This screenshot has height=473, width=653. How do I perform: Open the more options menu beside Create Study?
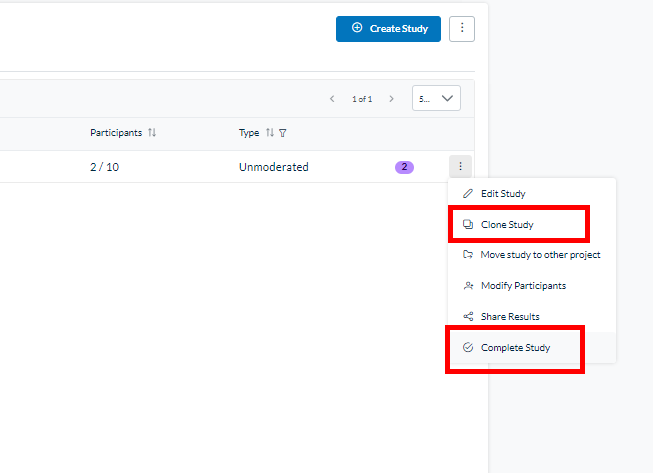point(462,29)
